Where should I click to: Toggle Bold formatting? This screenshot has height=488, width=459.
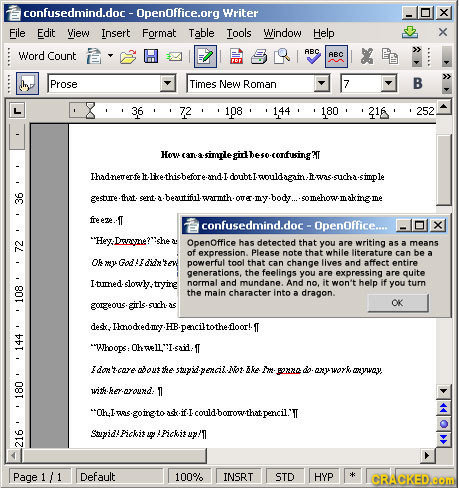point(417,83)
